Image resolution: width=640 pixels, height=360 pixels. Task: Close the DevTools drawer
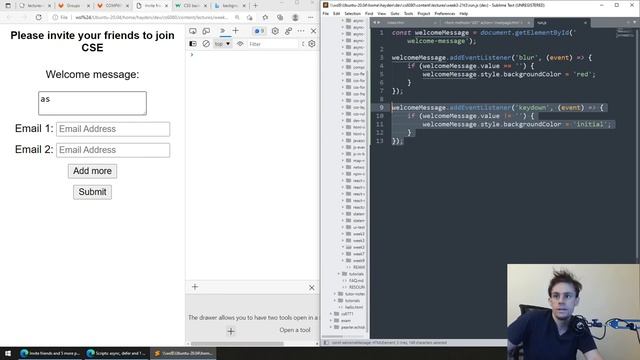pyautogui.click(x=311, y=287)
